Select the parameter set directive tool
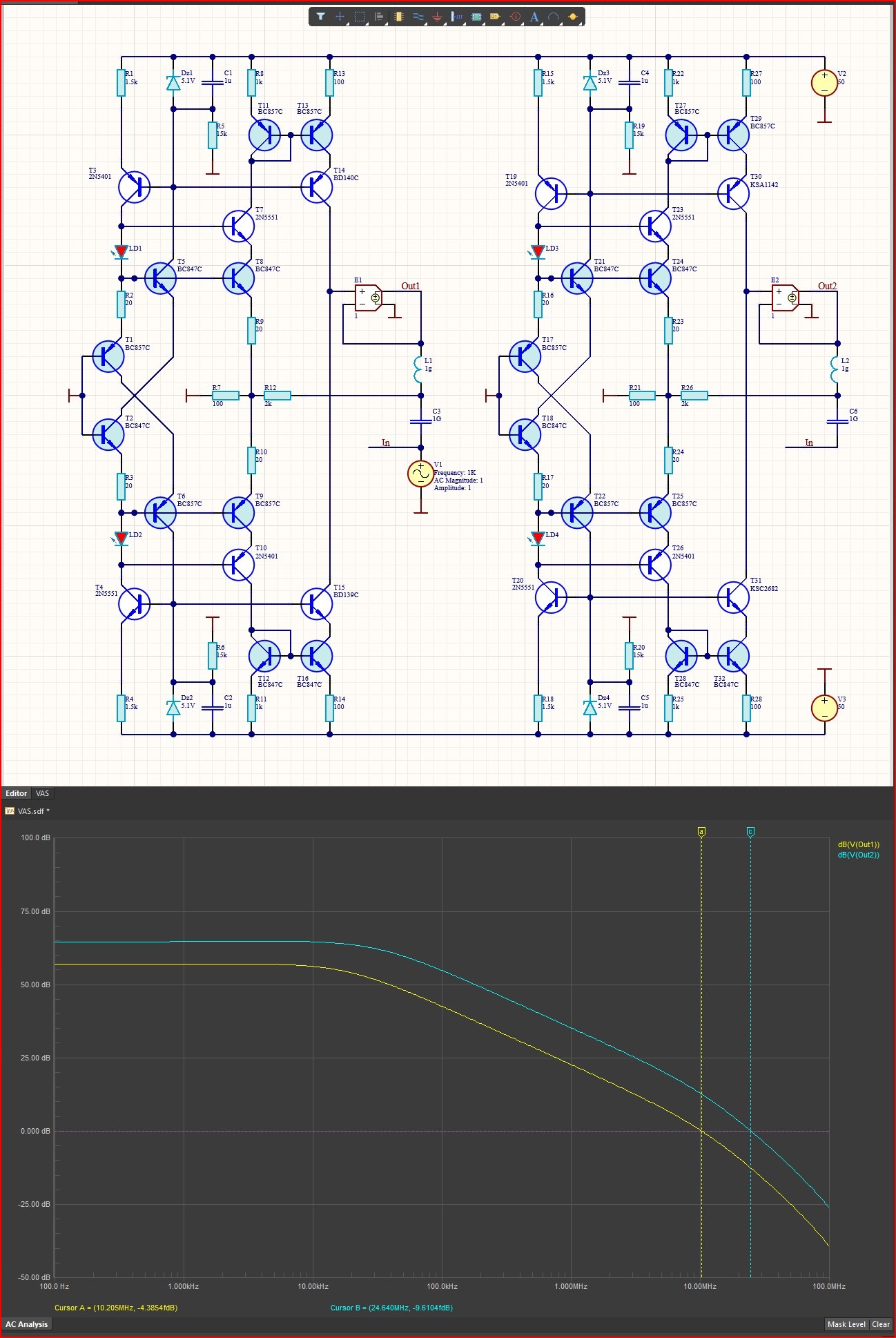896x1338 pixels. 515,17
